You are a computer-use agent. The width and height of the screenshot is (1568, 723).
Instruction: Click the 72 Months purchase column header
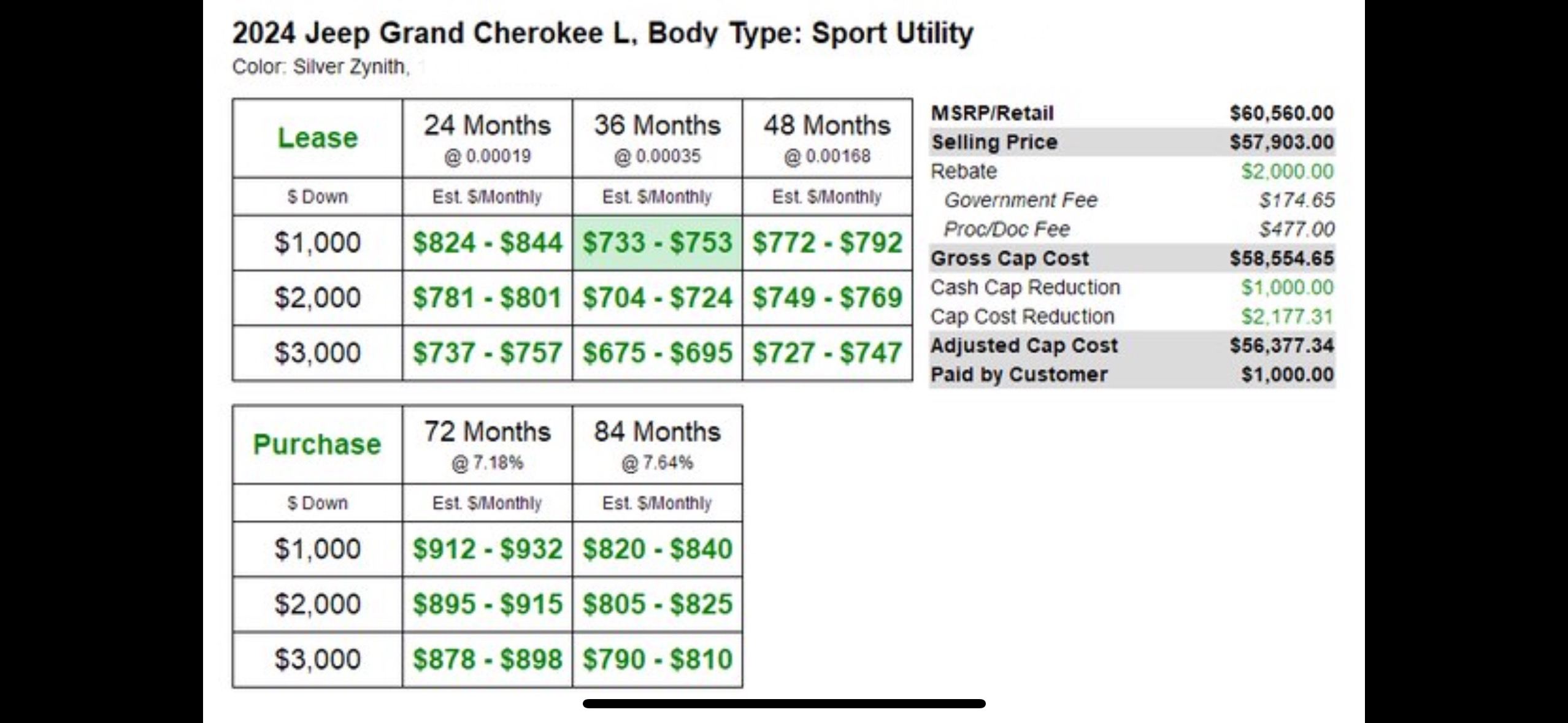(487, 445)
